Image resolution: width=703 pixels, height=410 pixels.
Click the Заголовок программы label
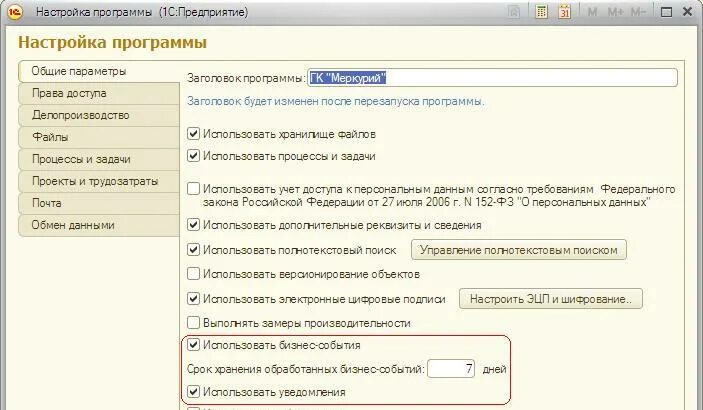[246, 78]
